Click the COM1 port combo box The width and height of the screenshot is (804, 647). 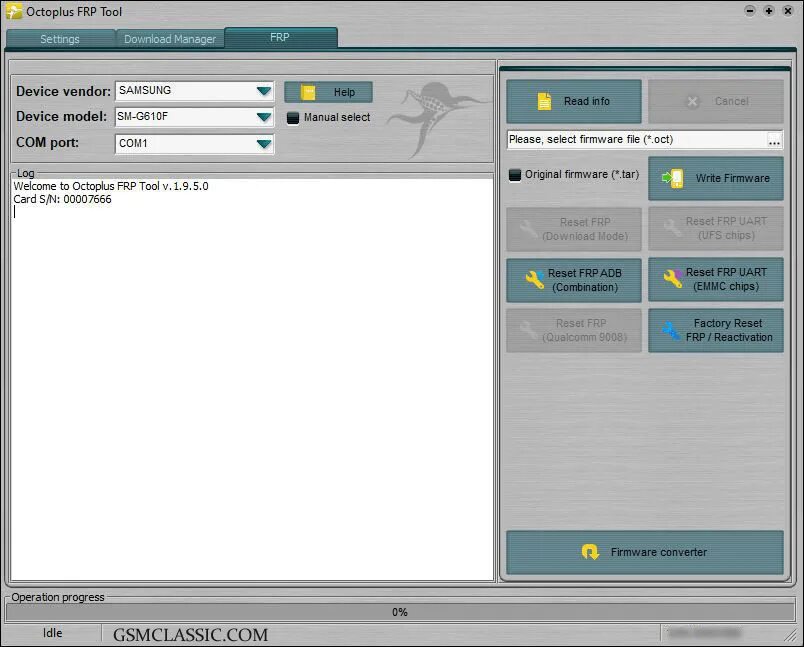coord(194,144)
